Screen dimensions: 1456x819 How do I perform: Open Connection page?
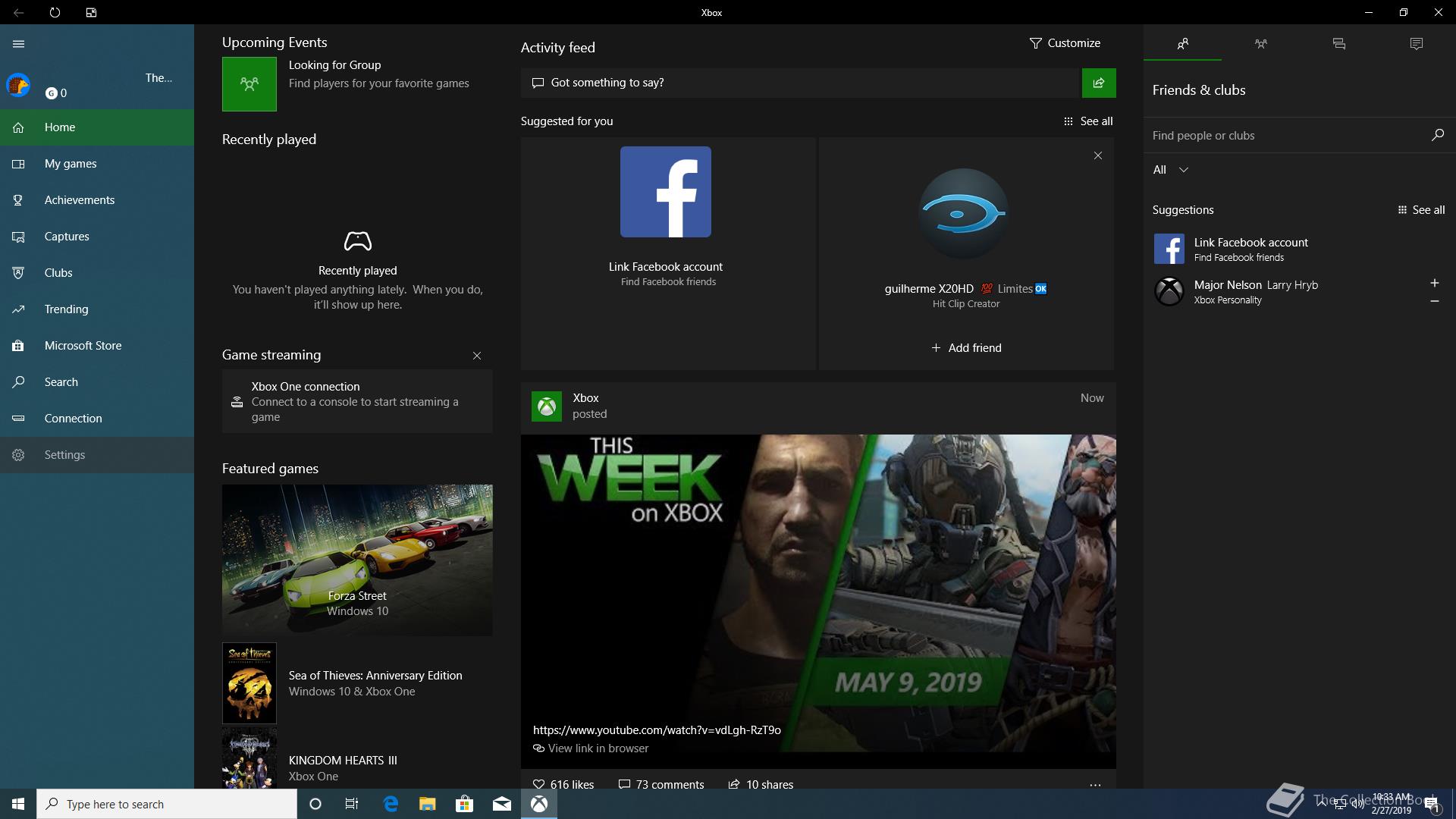tap(97, 419)
